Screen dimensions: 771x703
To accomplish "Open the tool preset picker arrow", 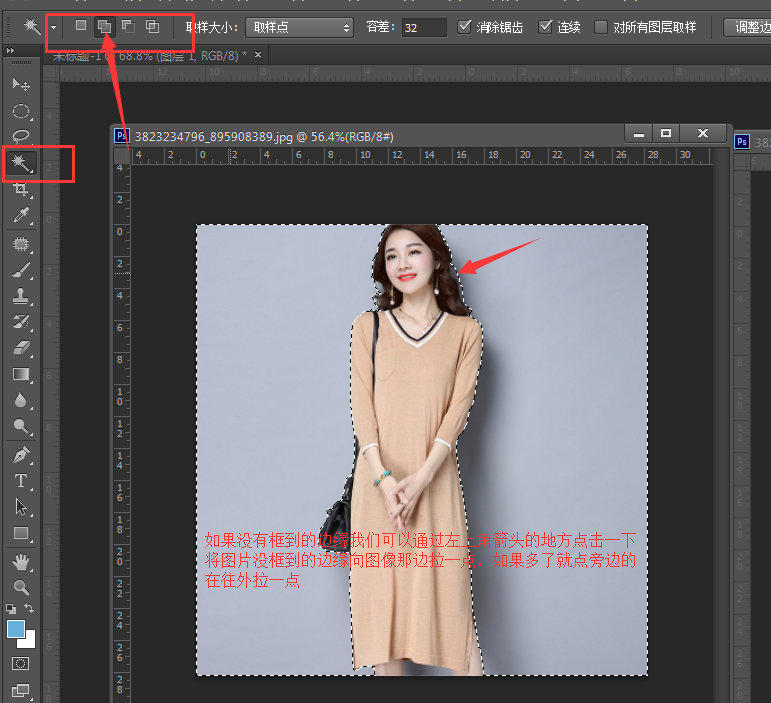I will point(53,27).
